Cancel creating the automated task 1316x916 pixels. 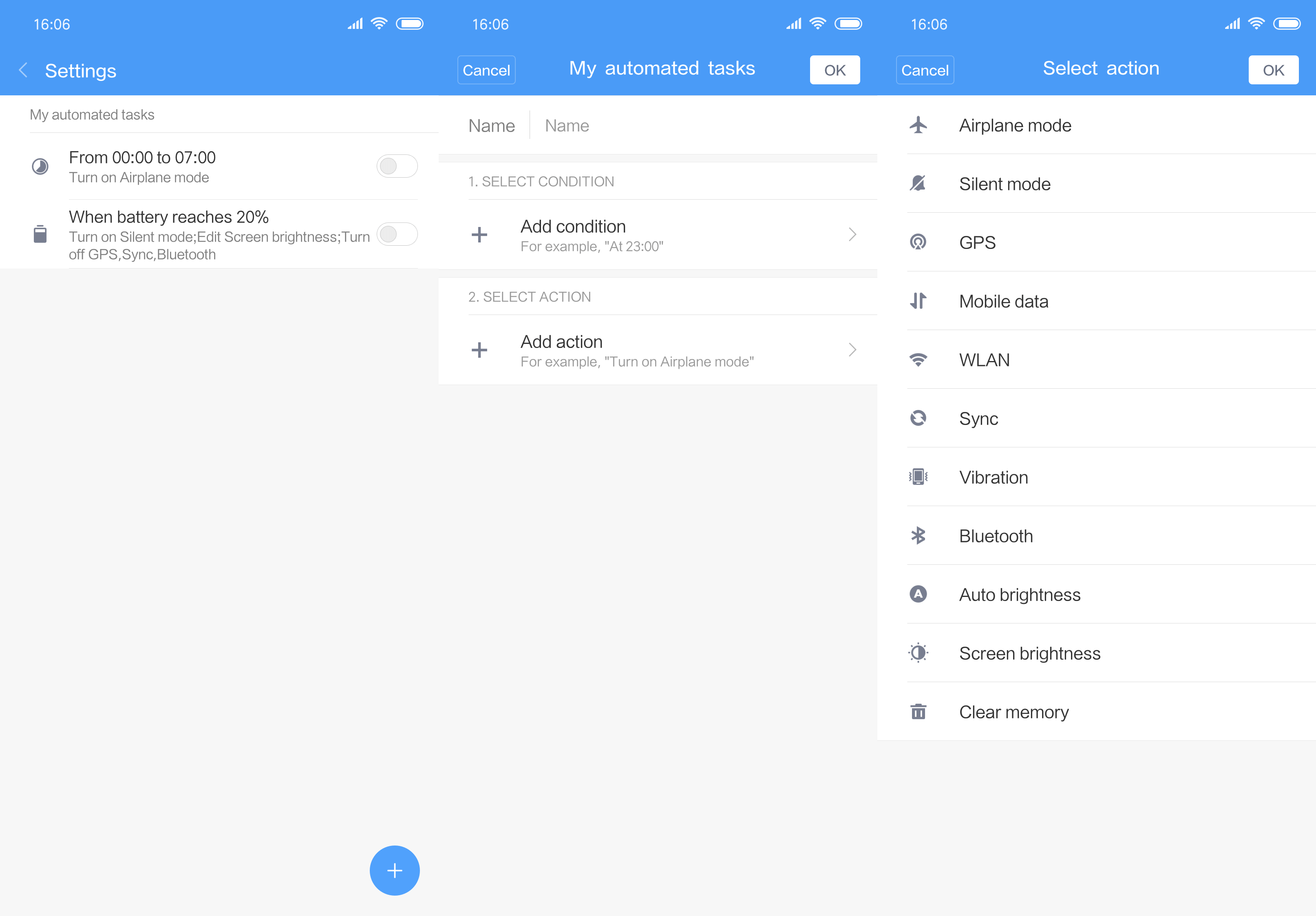tap(486, 69)
